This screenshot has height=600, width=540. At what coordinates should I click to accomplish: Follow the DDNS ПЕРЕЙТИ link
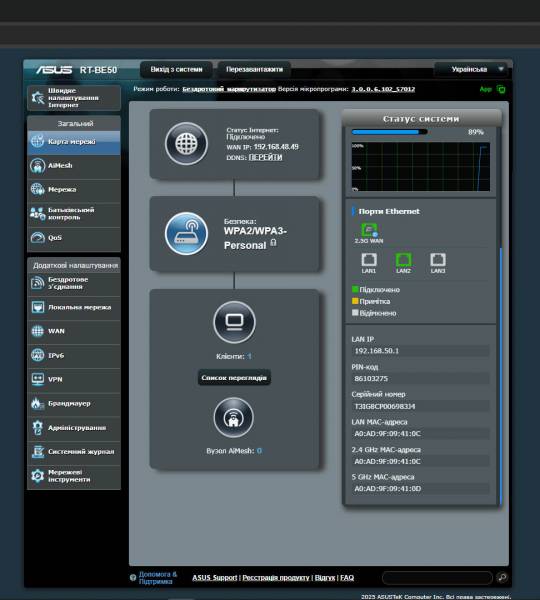(265, 157)
